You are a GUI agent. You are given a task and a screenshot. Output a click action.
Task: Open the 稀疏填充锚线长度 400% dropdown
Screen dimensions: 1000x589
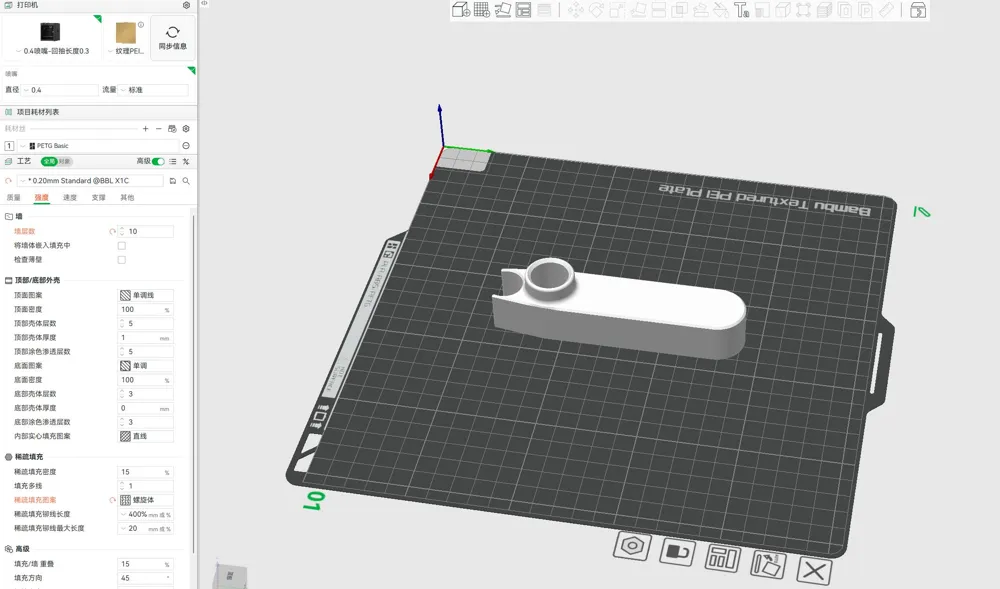coord(146,514)
